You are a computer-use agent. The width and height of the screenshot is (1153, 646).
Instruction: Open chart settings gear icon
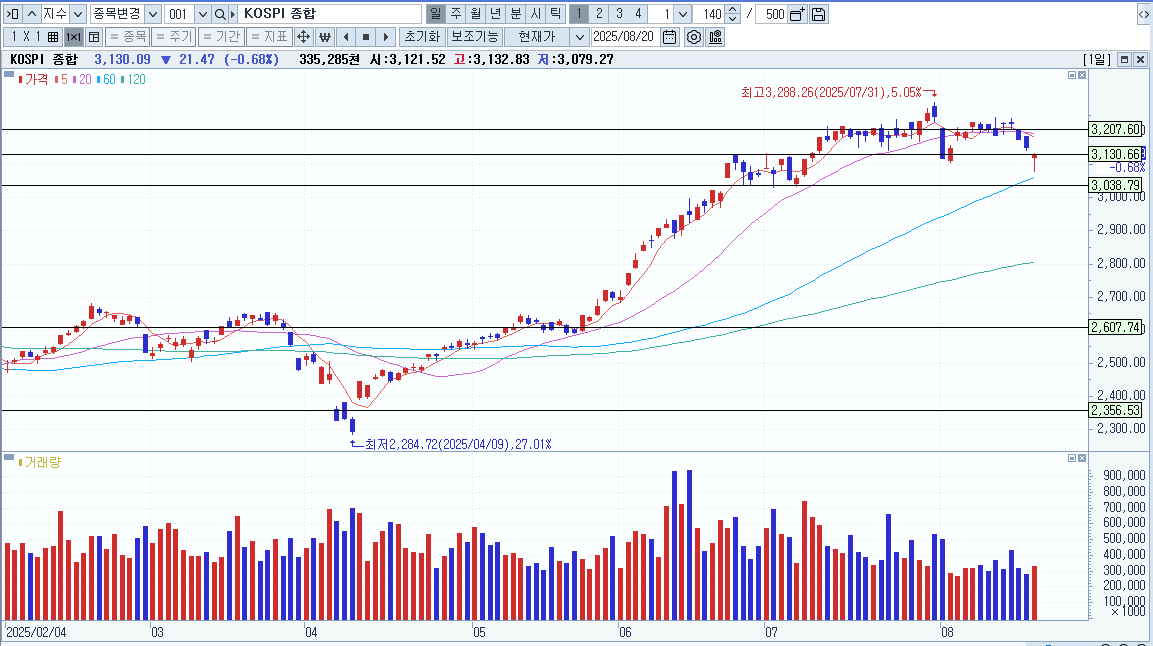[x=693, y=37]
